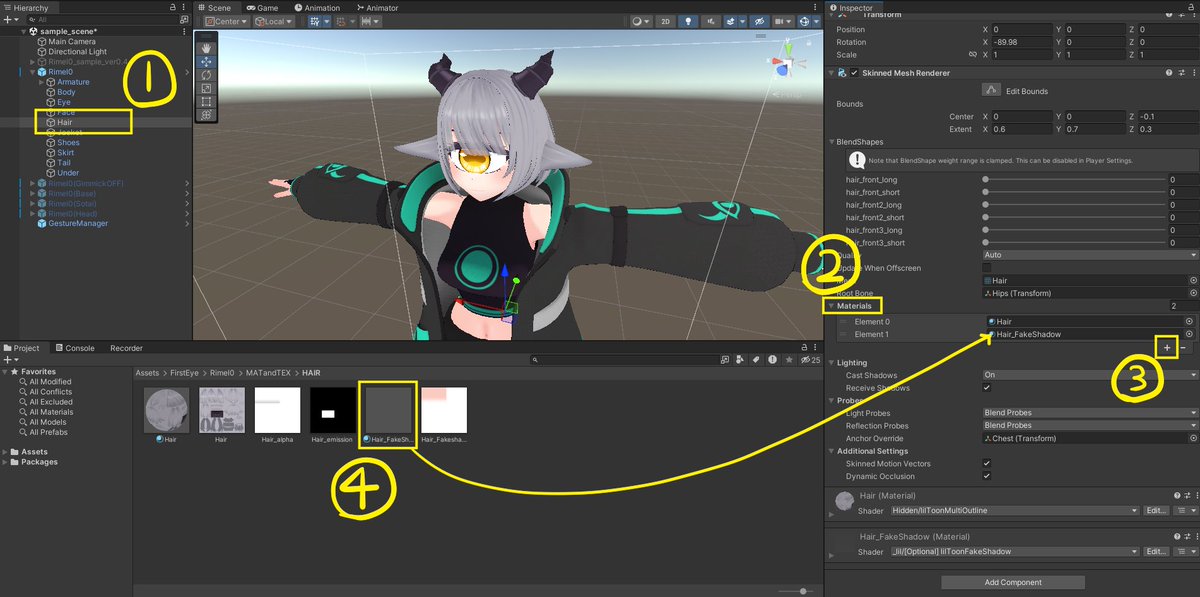Pick object for Element 0 Hair material
1200x597 pixels.
tap(1190, 321)
